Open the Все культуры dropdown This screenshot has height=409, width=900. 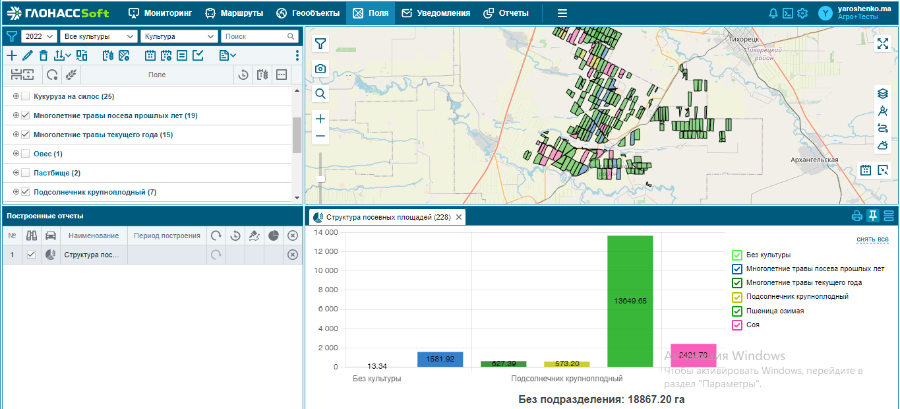click(x=98, y=36)
